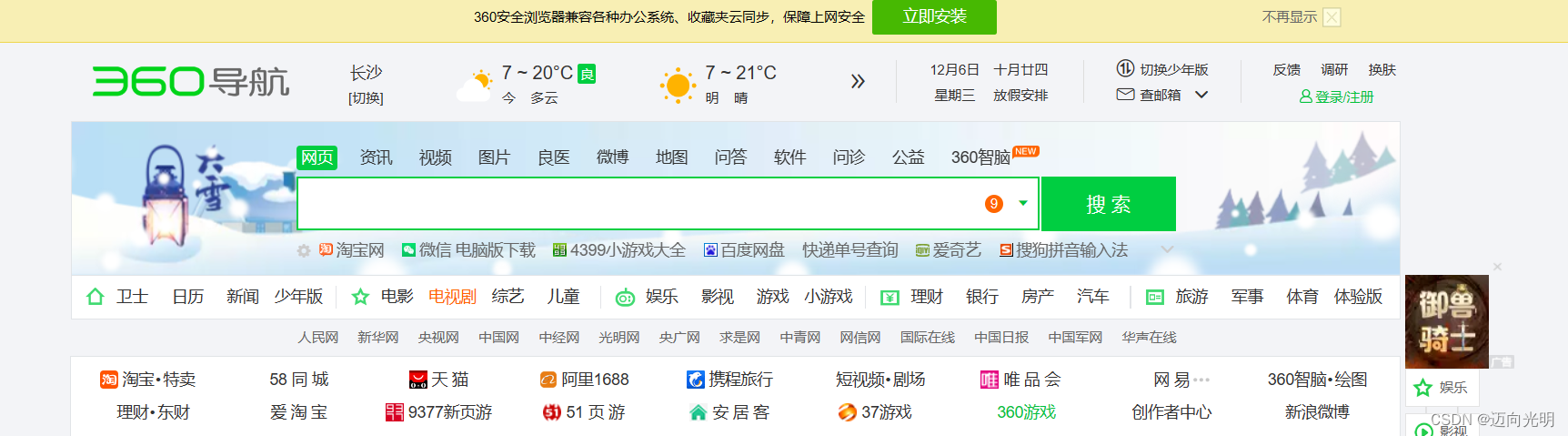
Task: Open the 360智脑 search tab
Action: 981,157
